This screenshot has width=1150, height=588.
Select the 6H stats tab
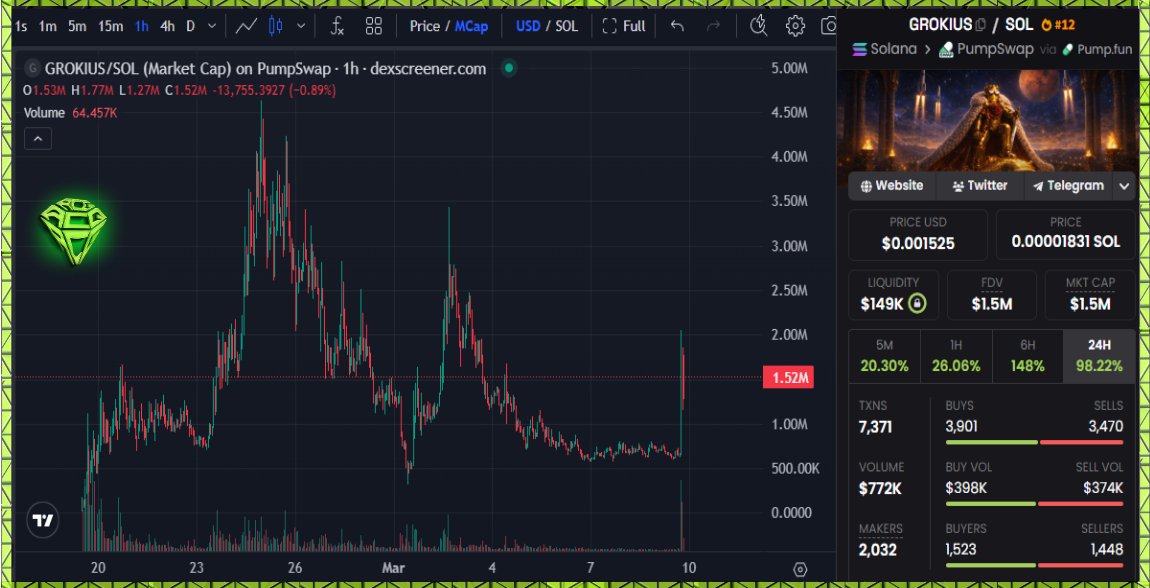coord(1028,356)
